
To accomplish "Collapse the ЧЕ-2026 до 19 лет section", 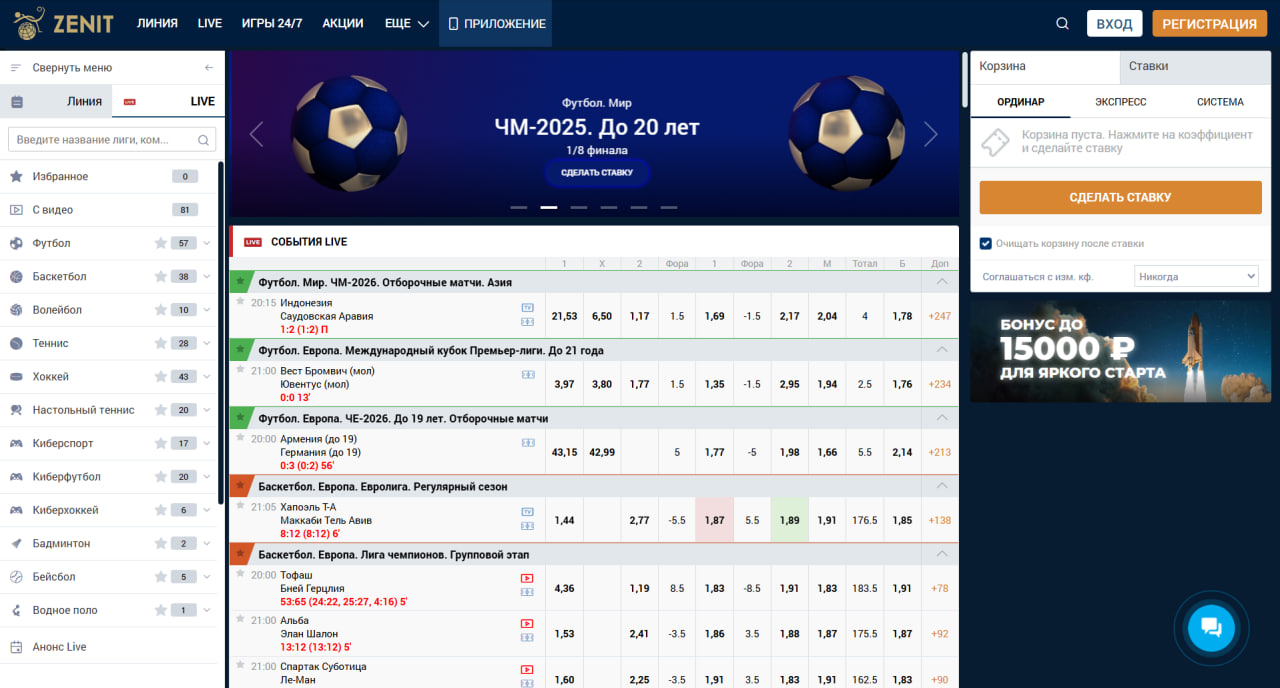I will point(941,418).
